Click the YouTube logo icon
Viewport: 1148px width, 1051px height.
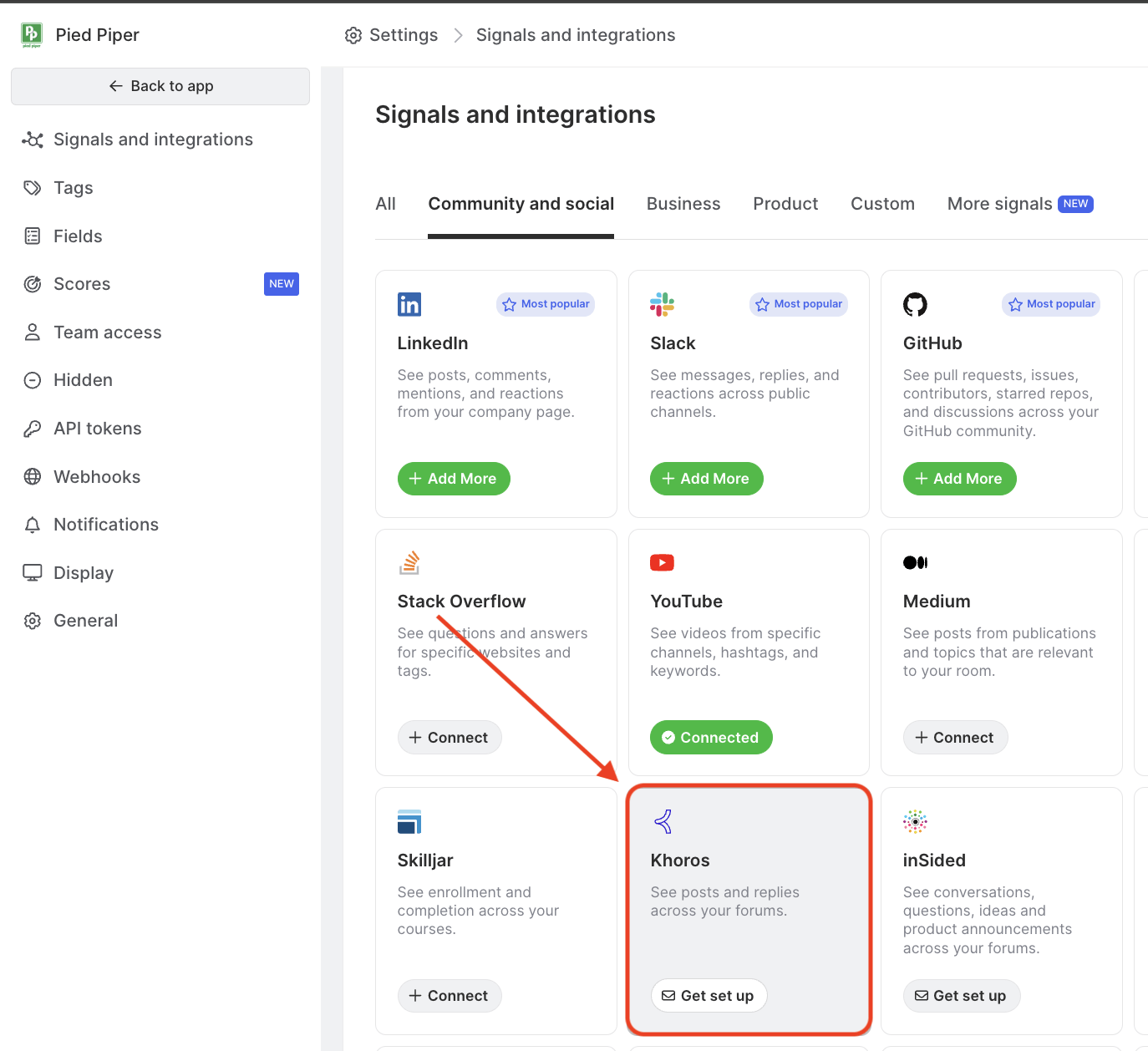click(x=662, y=562)
